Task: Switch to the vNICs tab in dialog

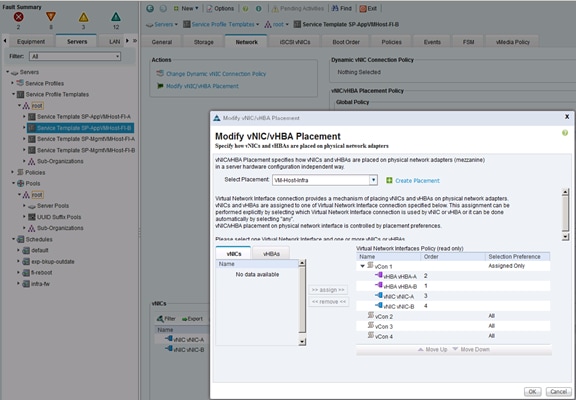Action: 233,254
